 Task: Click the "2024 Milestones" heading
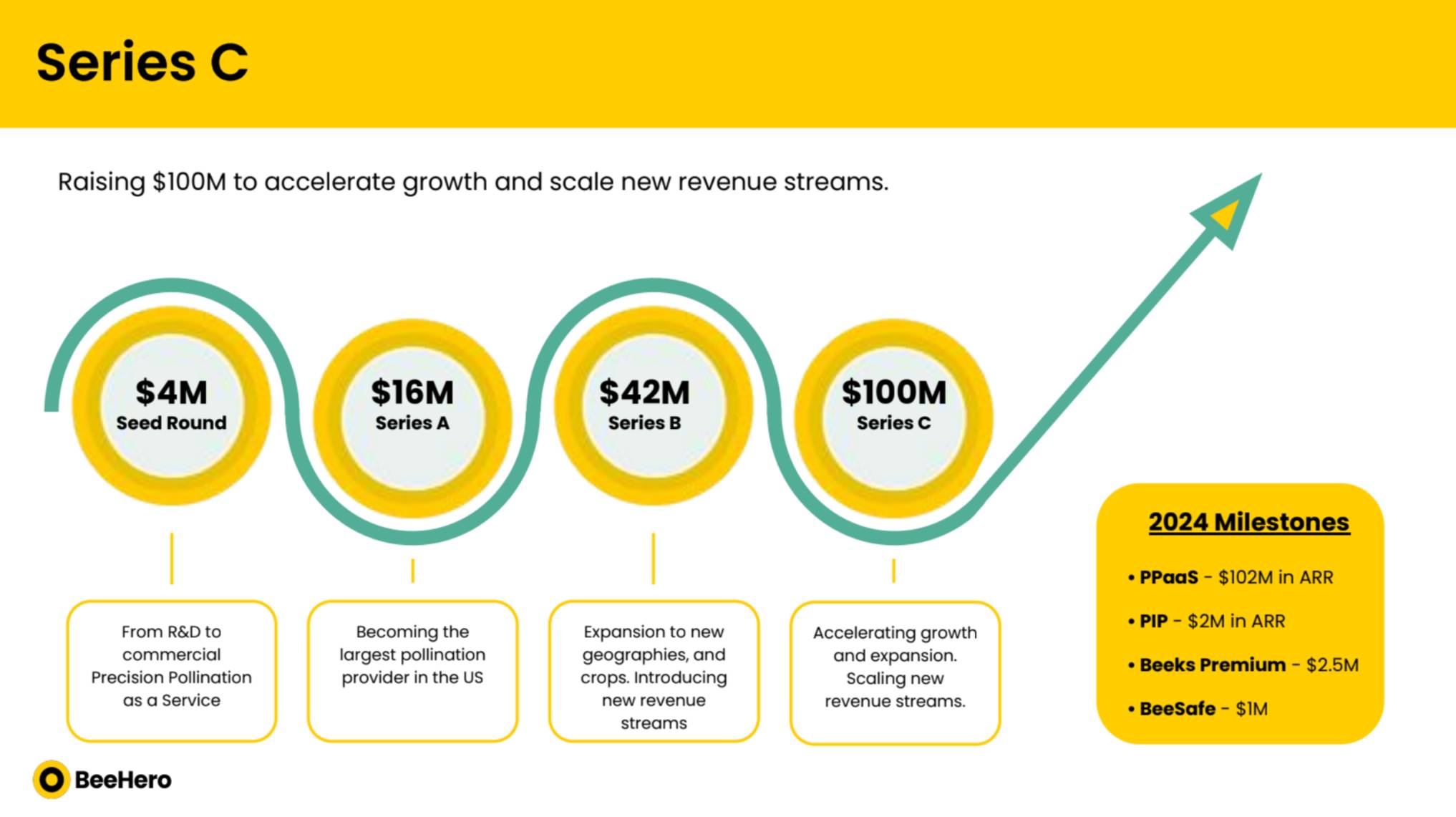(x=1249, y=522)
